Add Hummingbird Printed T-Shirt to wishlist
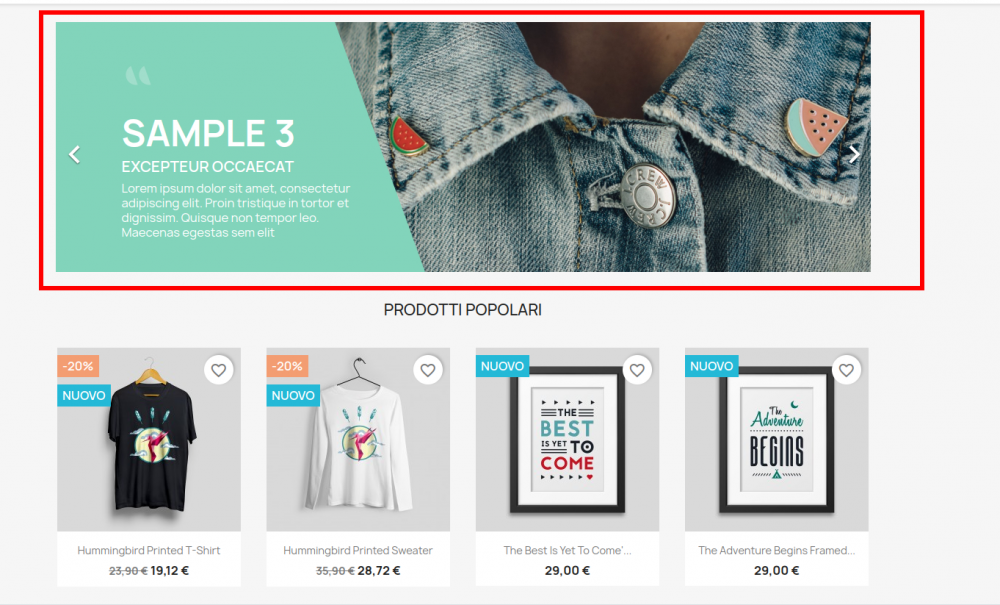1000x605 pixels. pyautogui.click(x=219, y=370)
